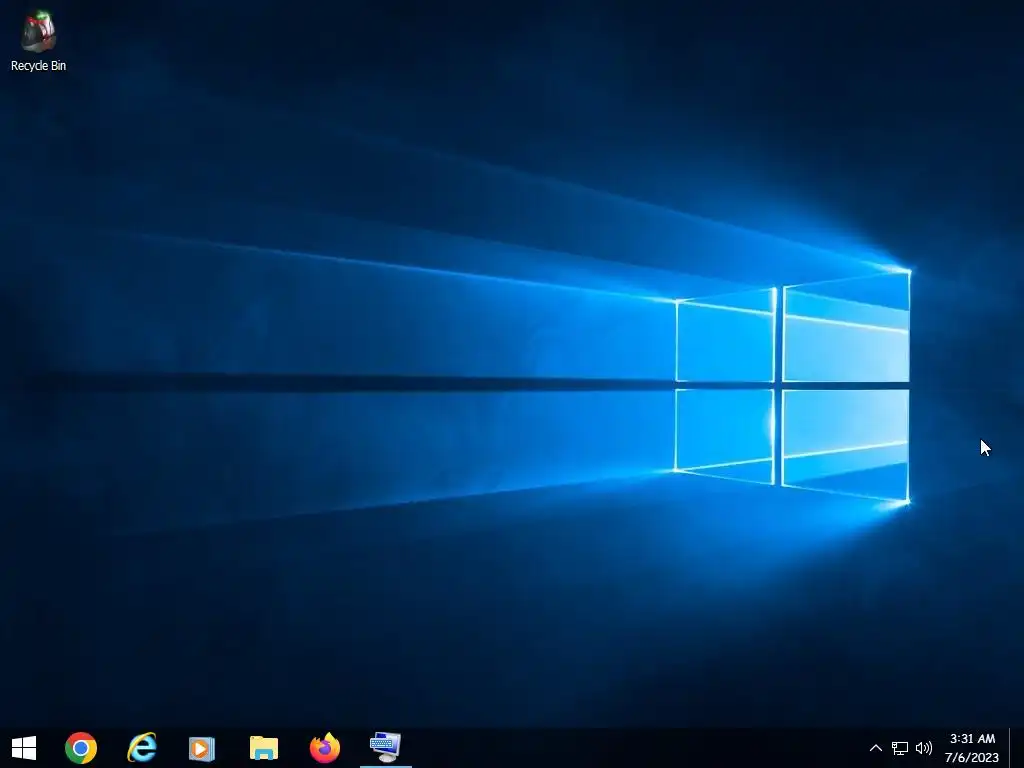Launch Google Chrome from the taskbar
Image resolution: width=1024 pixels, height=768 pixels.
point(81,748)
